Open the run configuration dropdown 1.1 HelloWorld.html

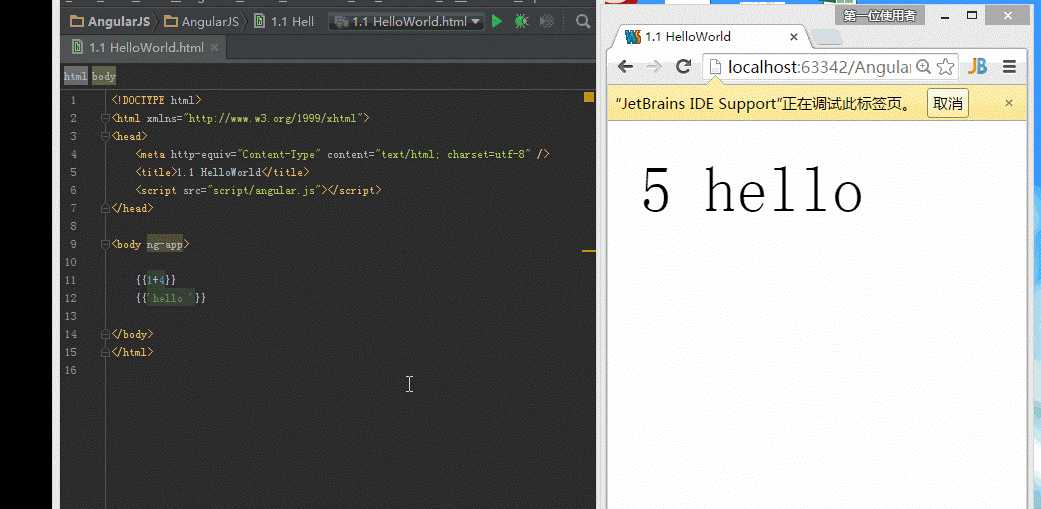pos(408,22)
